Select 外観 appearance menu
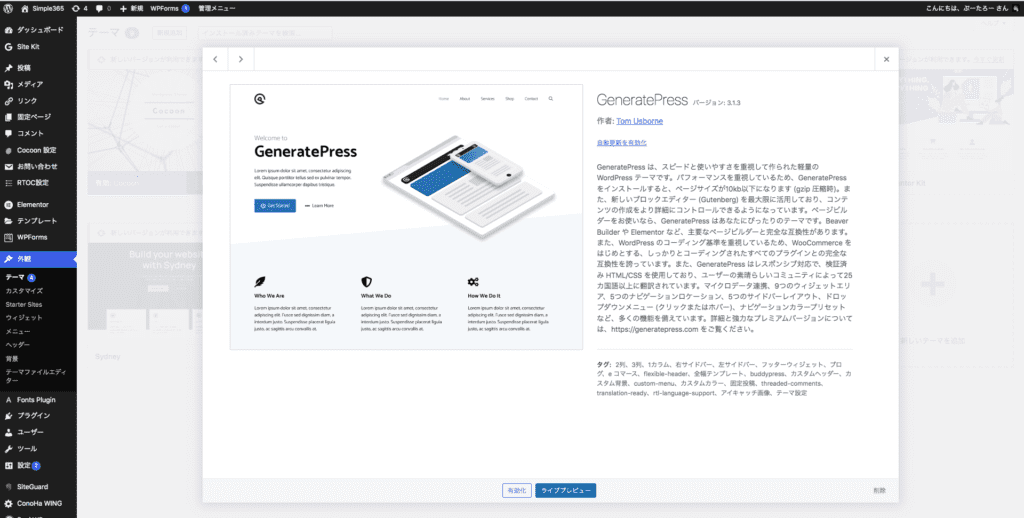This screenshot has height=518, width=1024. point(38,259)
